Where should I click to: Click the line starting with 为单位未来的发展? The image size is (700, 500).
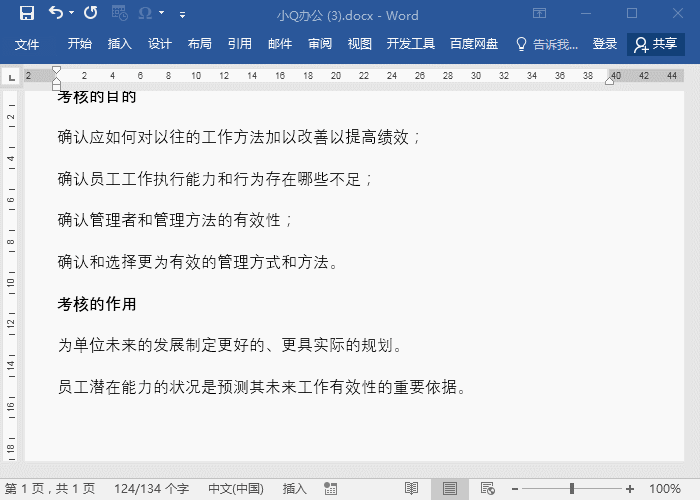[229, 345]
